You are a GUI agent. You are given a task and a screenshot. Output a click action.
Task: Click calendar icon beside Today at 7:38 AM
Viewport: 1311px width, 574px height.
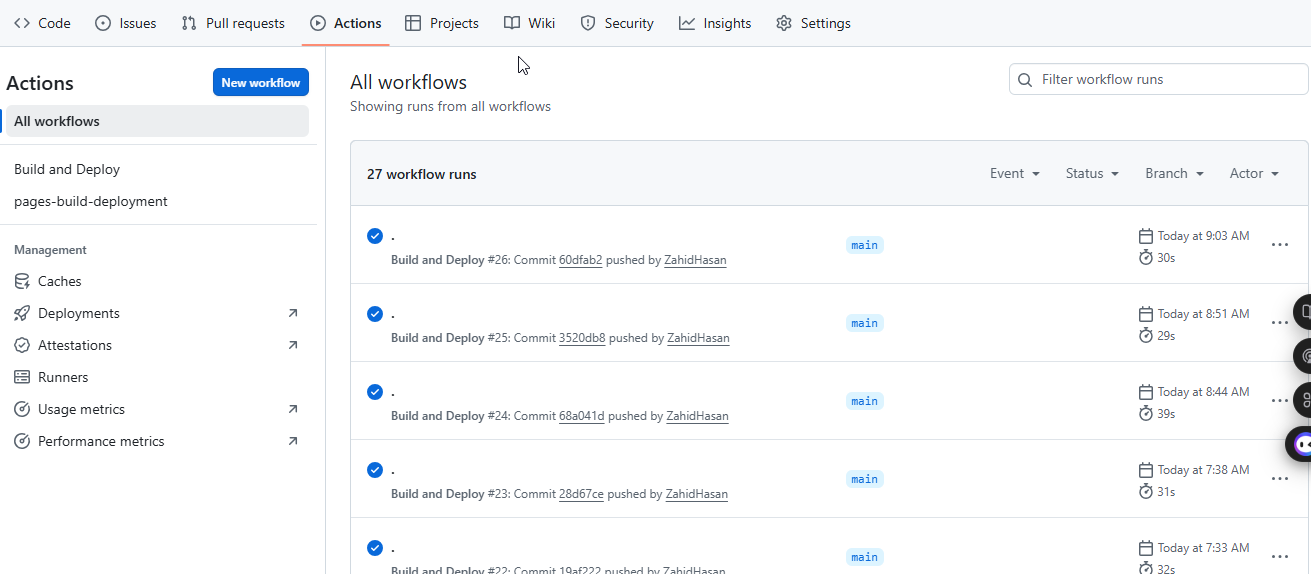tap(1146, 470)
